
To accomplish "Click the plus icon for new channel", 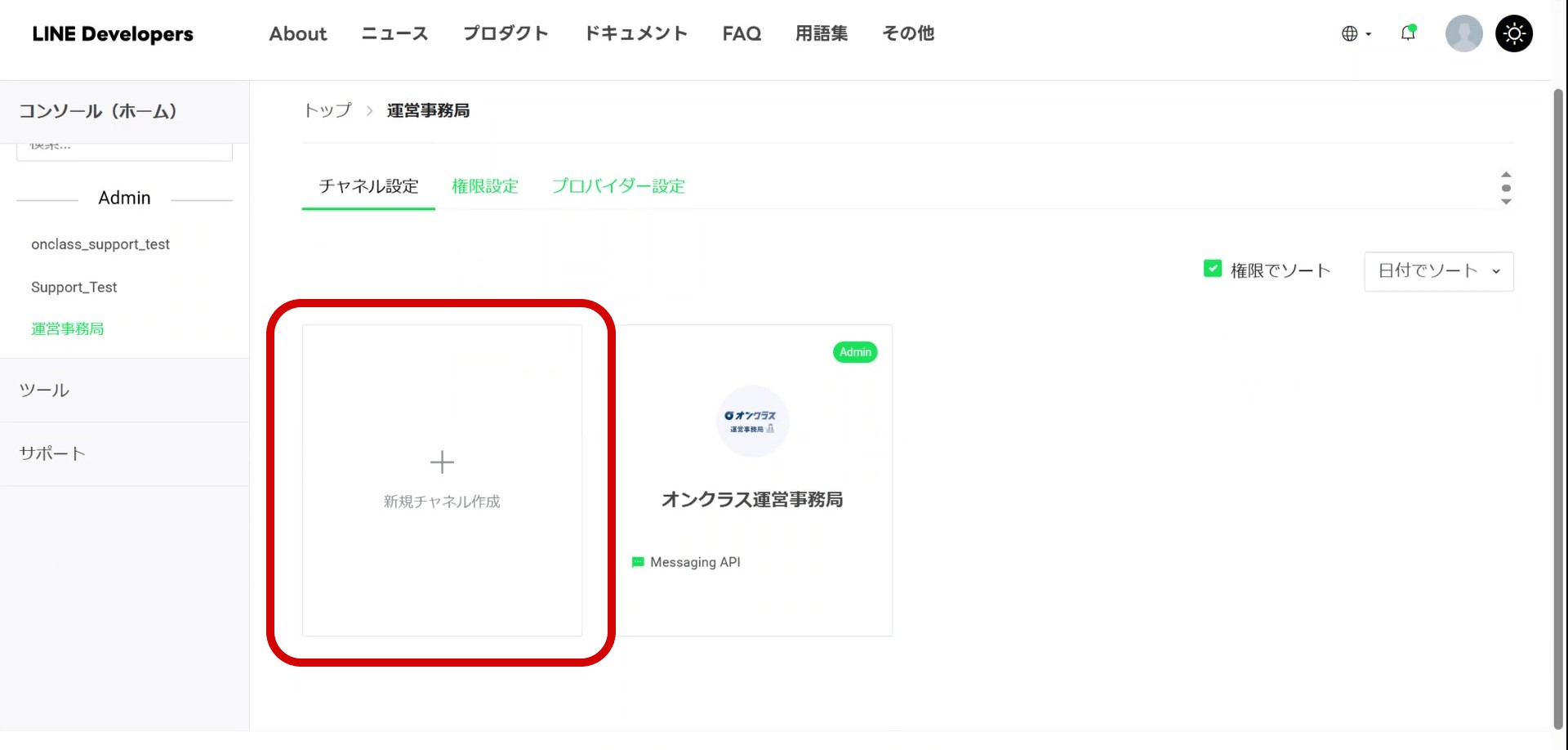I will 442,462.
